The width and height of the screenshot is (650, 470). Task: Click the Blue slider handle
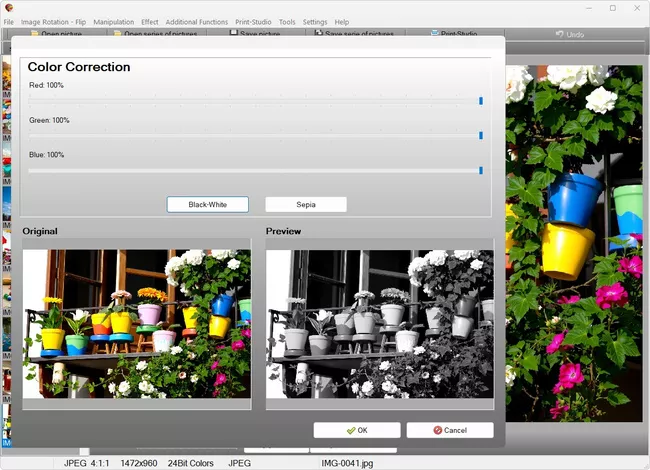pos(481,170)
